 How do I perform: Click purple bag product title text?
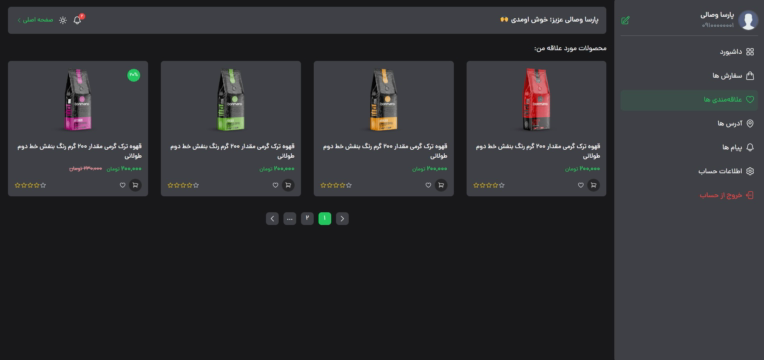[x=79, y=151]
